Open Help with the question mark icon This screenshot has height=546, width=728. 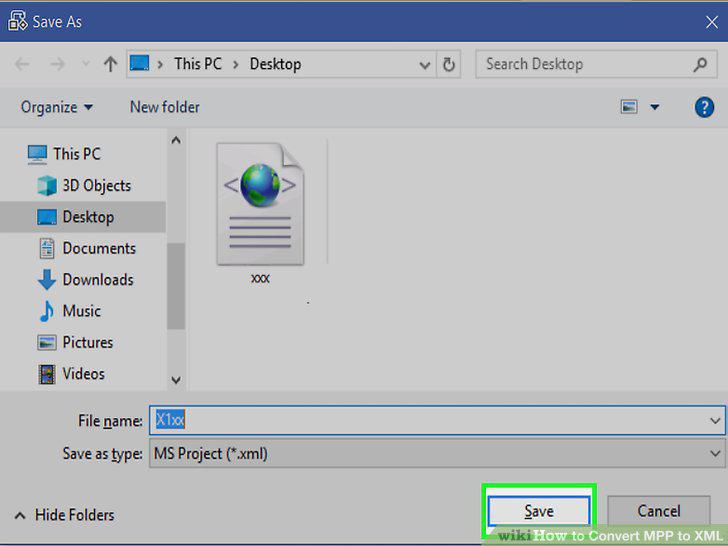704,107
